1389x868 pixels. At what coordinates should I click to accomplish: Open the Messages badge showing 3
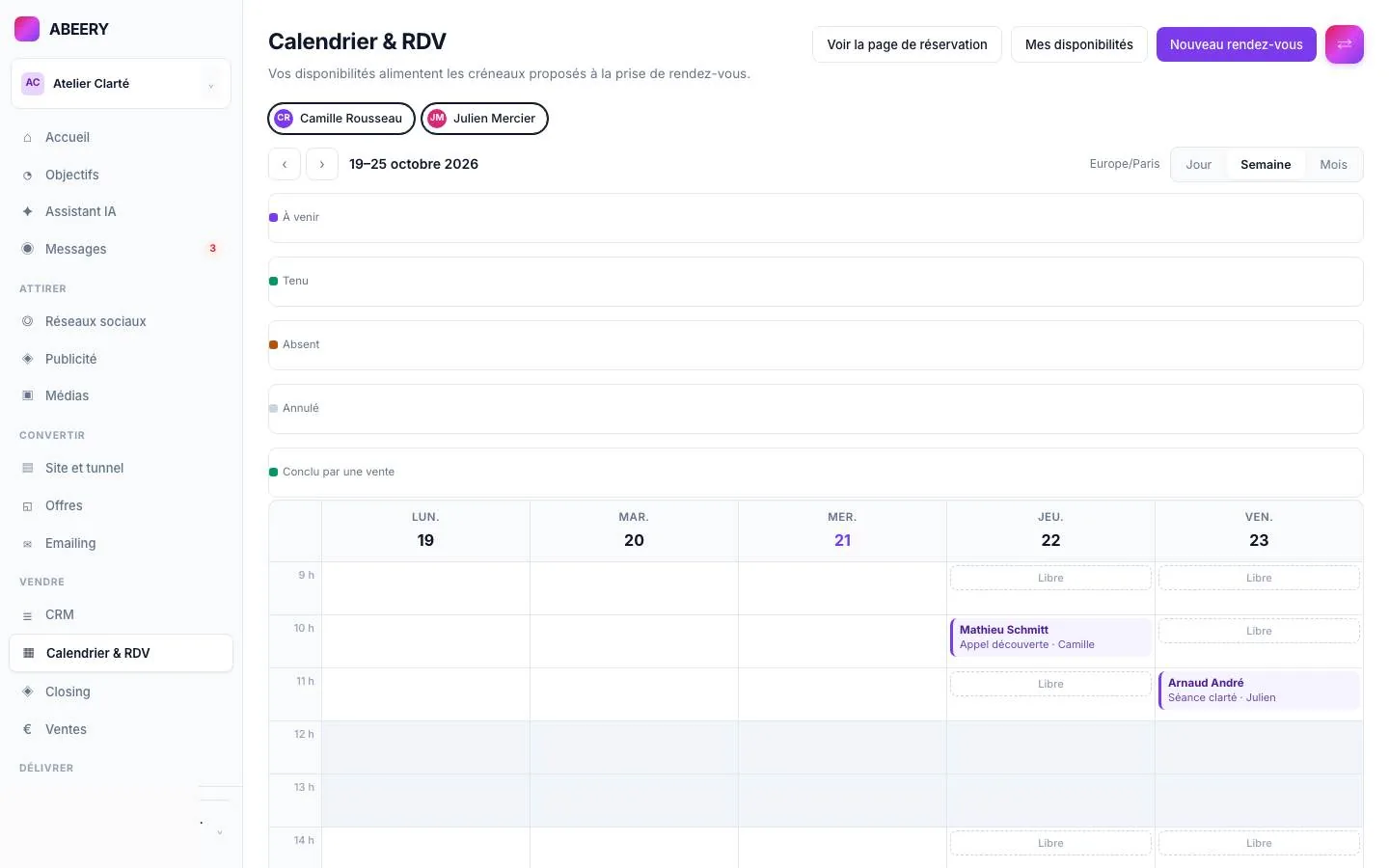click(212, 249)
